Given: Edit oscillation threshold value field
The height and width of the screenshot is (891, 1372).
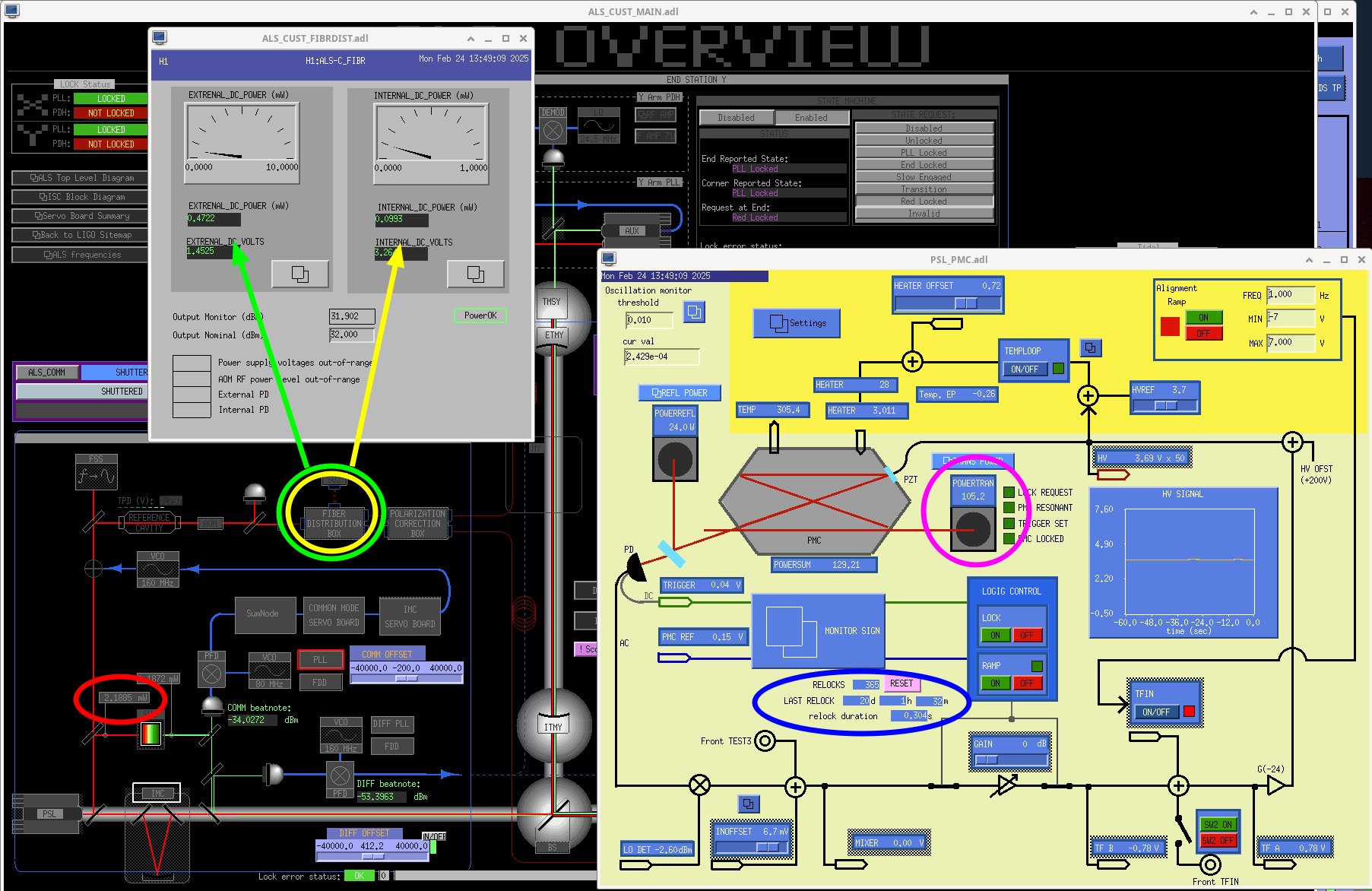Looking at the screenshot, I should tap(649, 320).
